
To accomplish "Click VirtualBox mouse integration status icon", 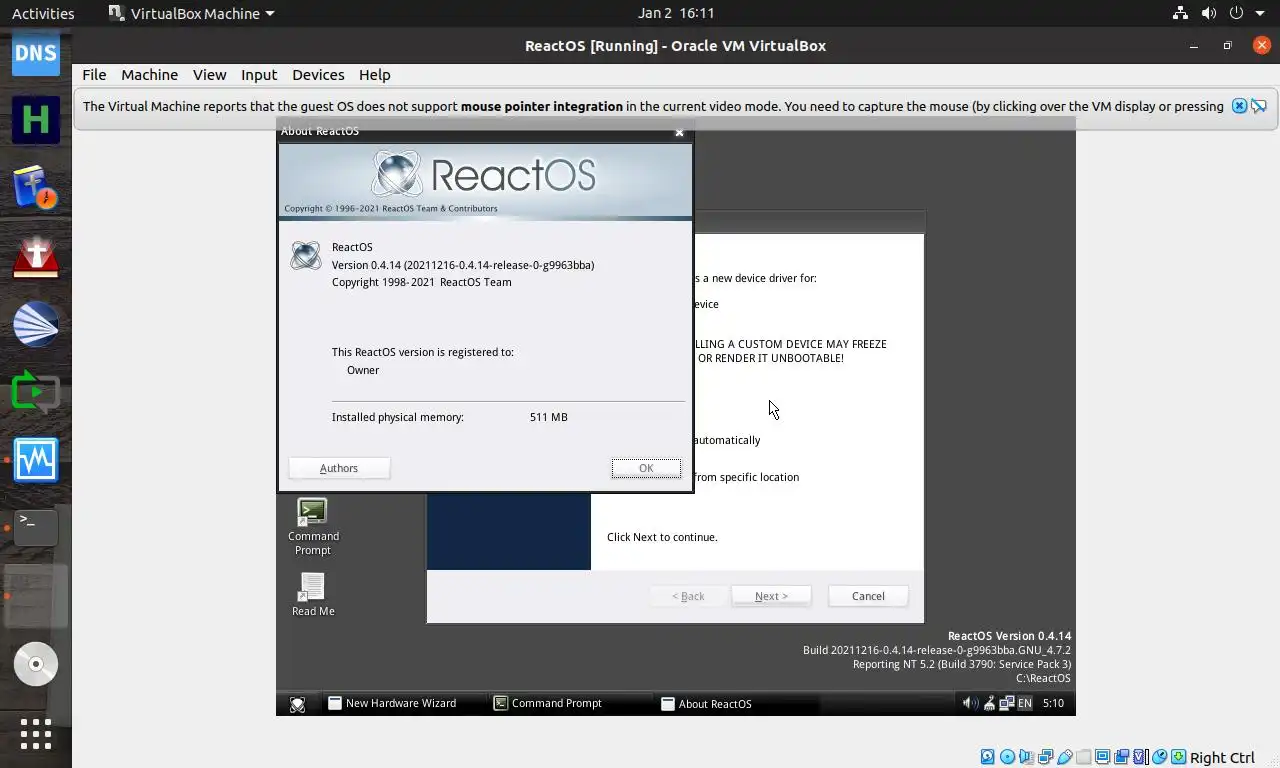I will coord(1160,757).
